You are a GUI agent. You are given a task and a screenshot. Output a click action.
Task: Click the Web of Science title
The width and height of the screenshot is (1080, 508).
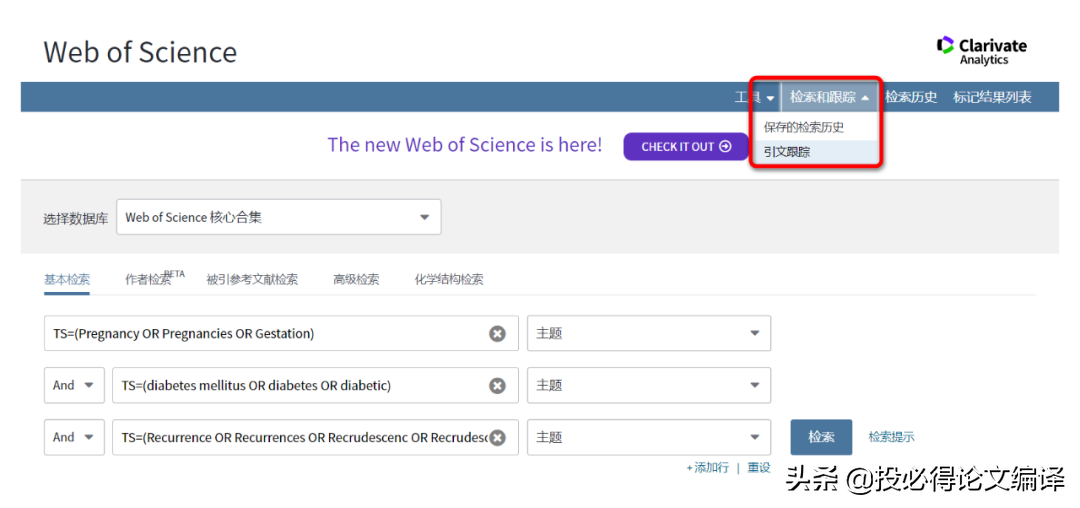pos(141,52)
